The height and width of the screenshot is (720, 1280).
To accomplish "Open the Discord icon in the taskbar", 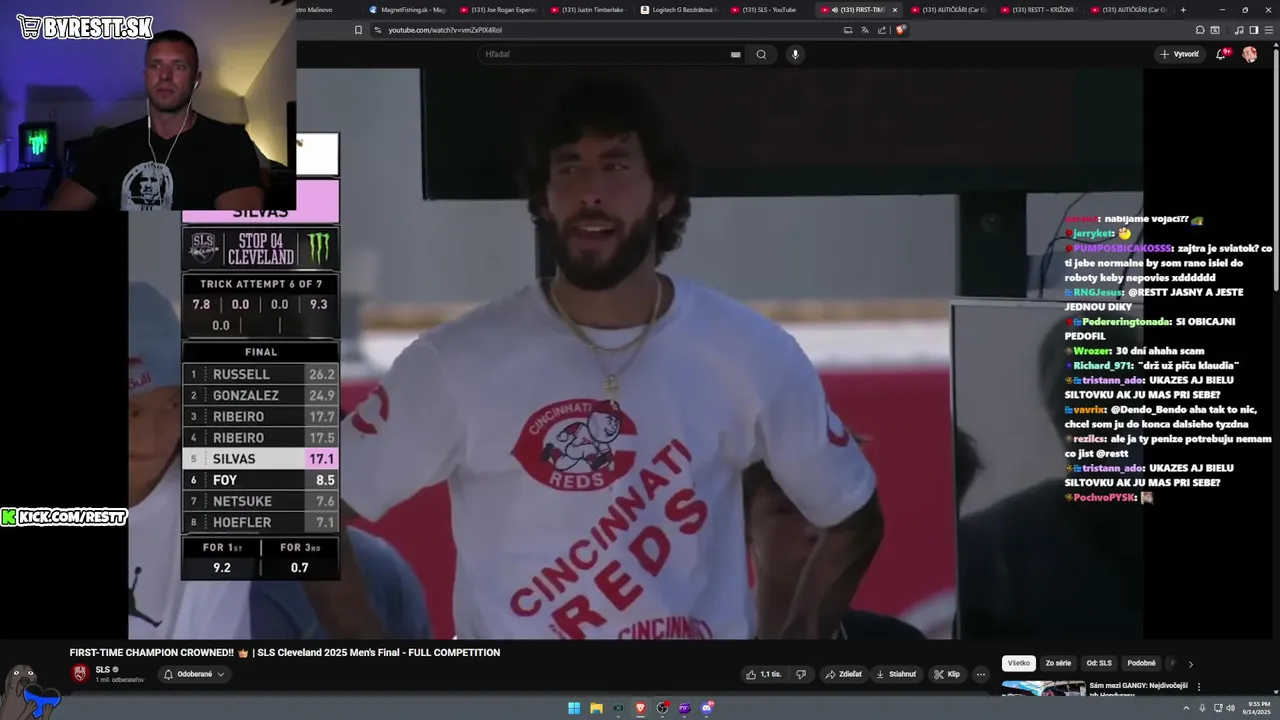I will click(707, 708).
